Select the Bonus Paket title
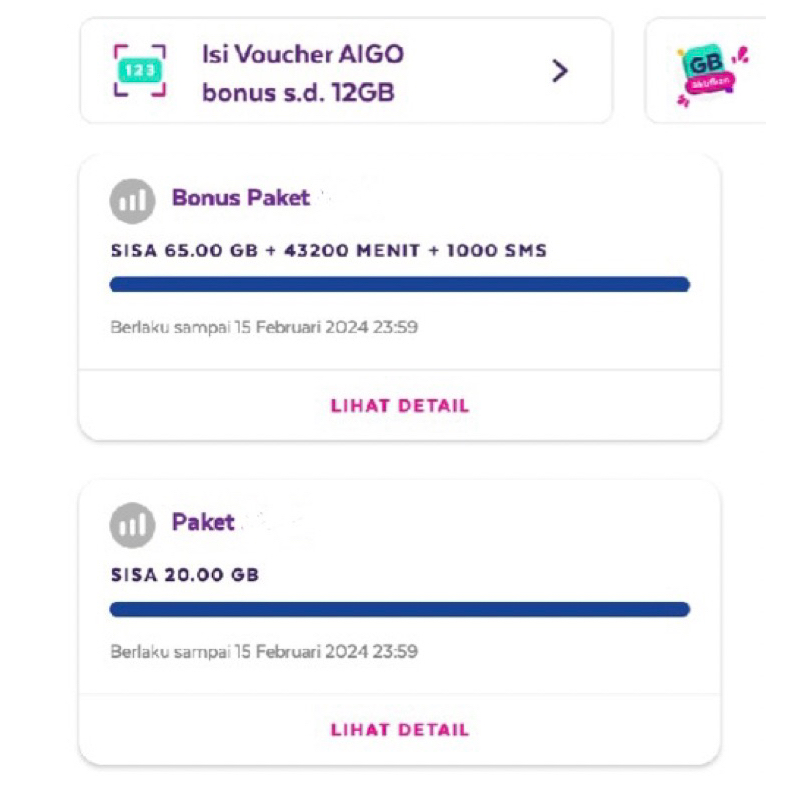 tap(241, 197)
